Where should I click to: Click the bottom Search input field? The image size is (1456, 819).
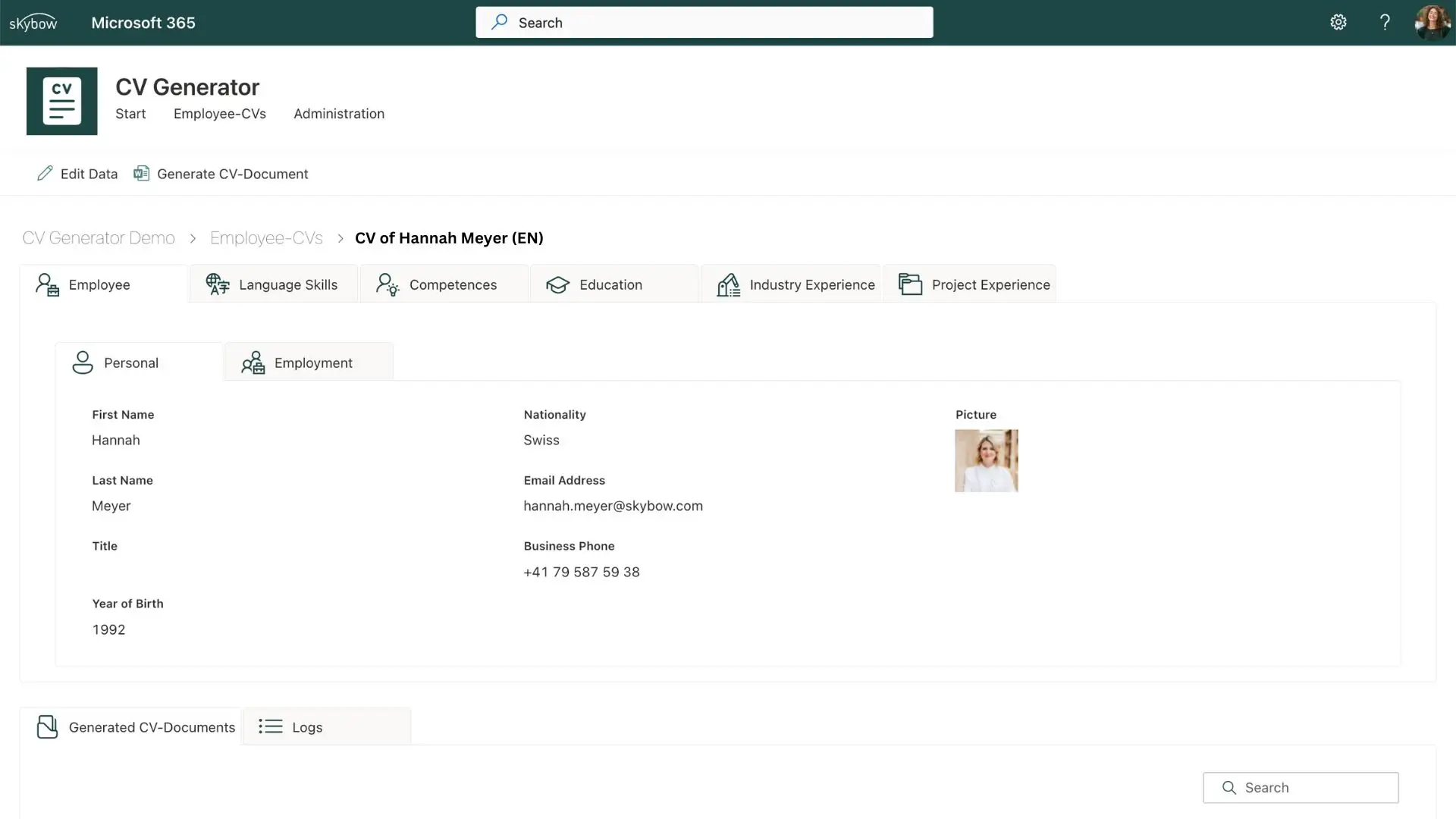point(1300,787)
